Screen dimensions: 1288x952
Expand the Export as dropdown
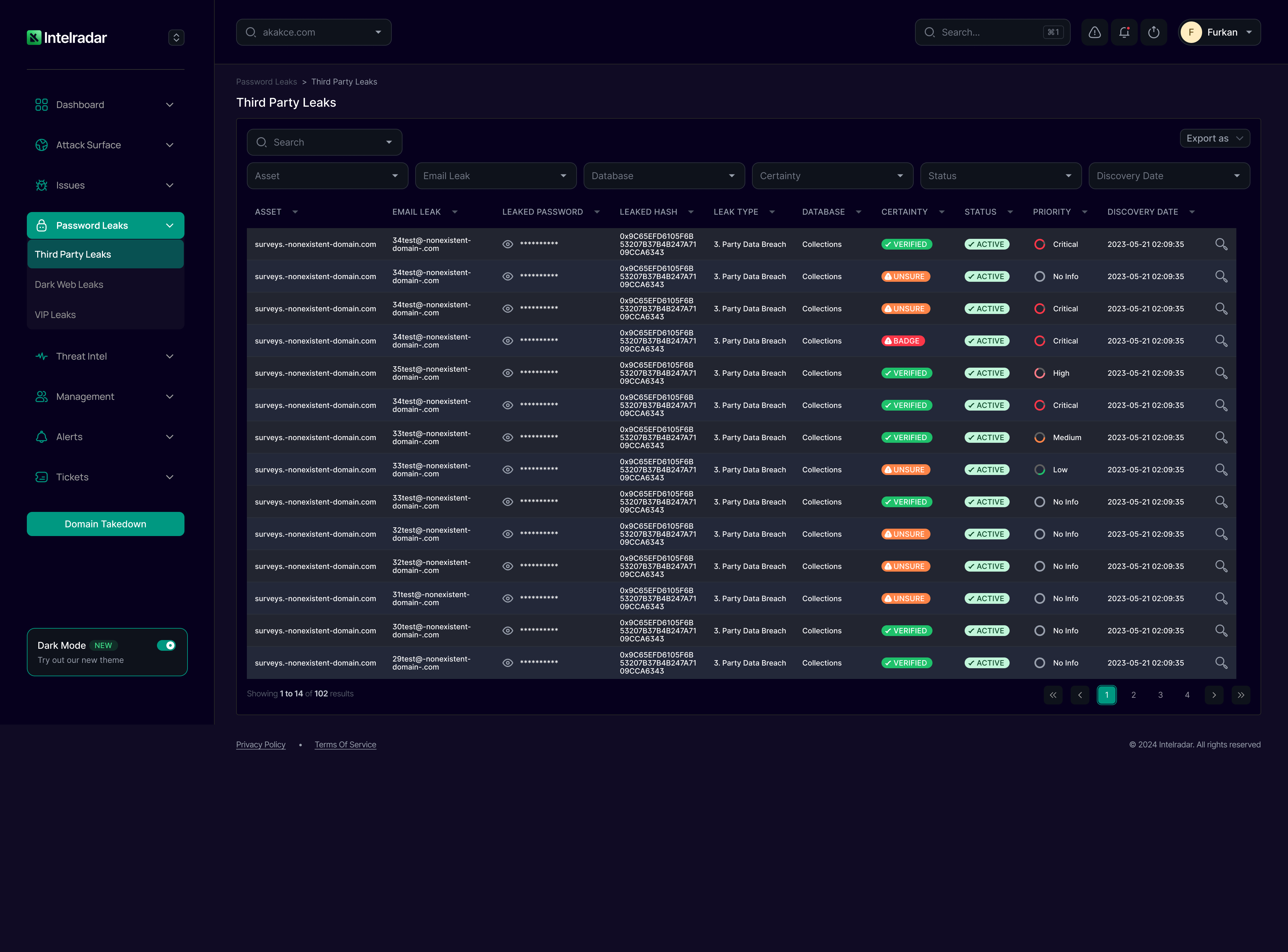pyautogui.click(x=1214, y=138)
